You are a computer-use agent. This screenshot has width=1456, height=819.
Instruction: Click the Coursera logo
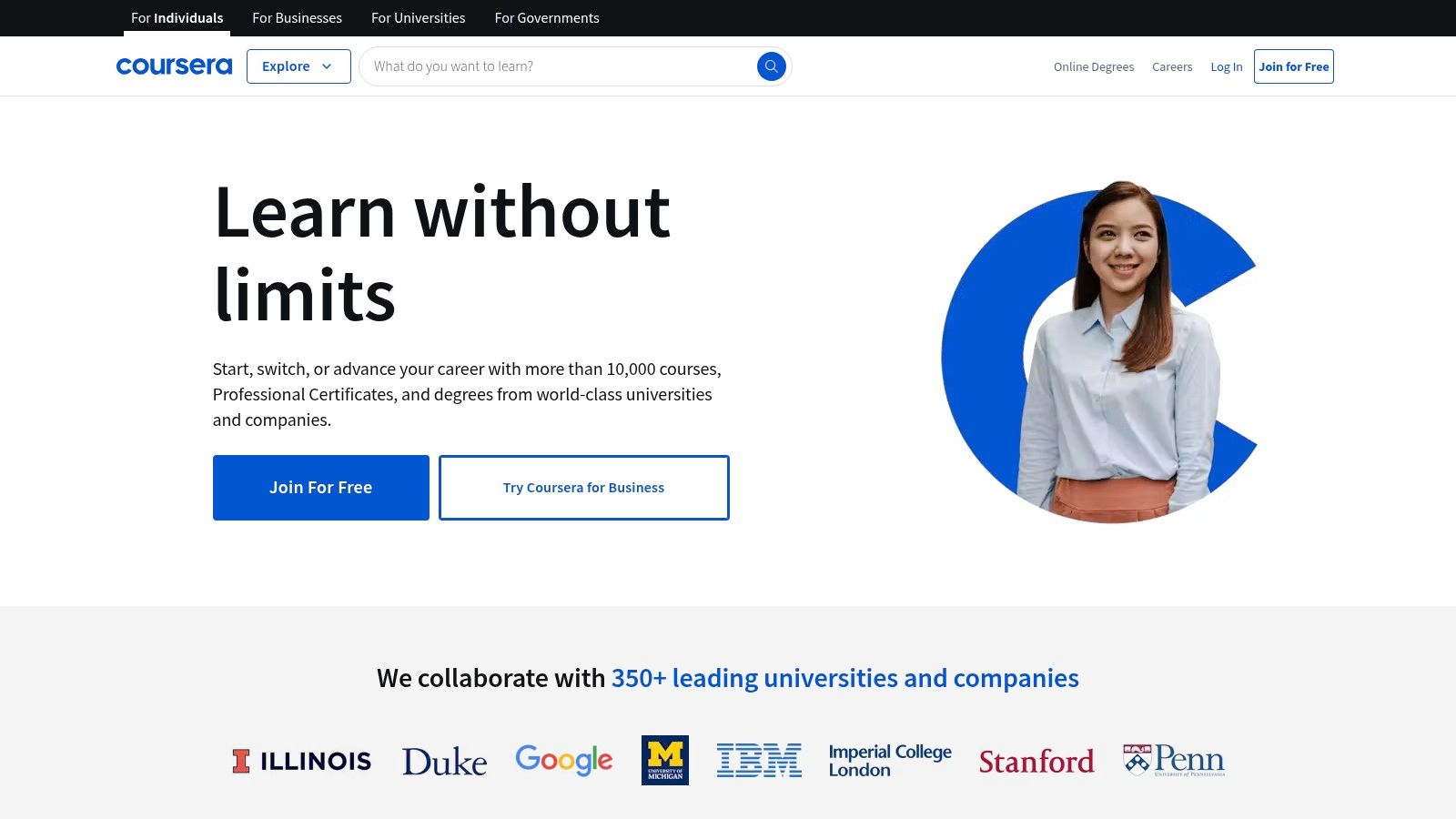(174, 66)
